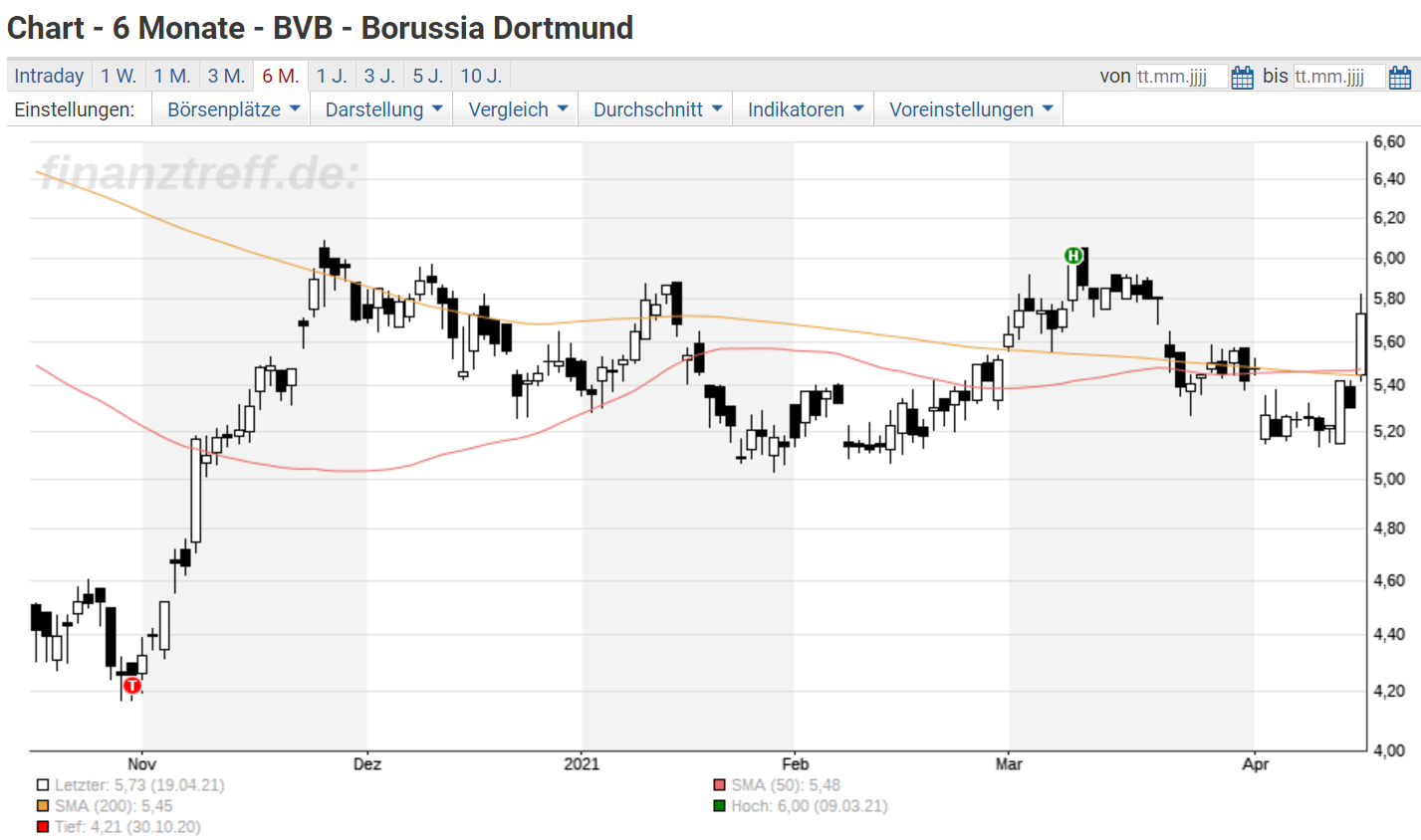Open the Indikatoren dropdown
This screenshot has height=840, width=1421.
804,109
